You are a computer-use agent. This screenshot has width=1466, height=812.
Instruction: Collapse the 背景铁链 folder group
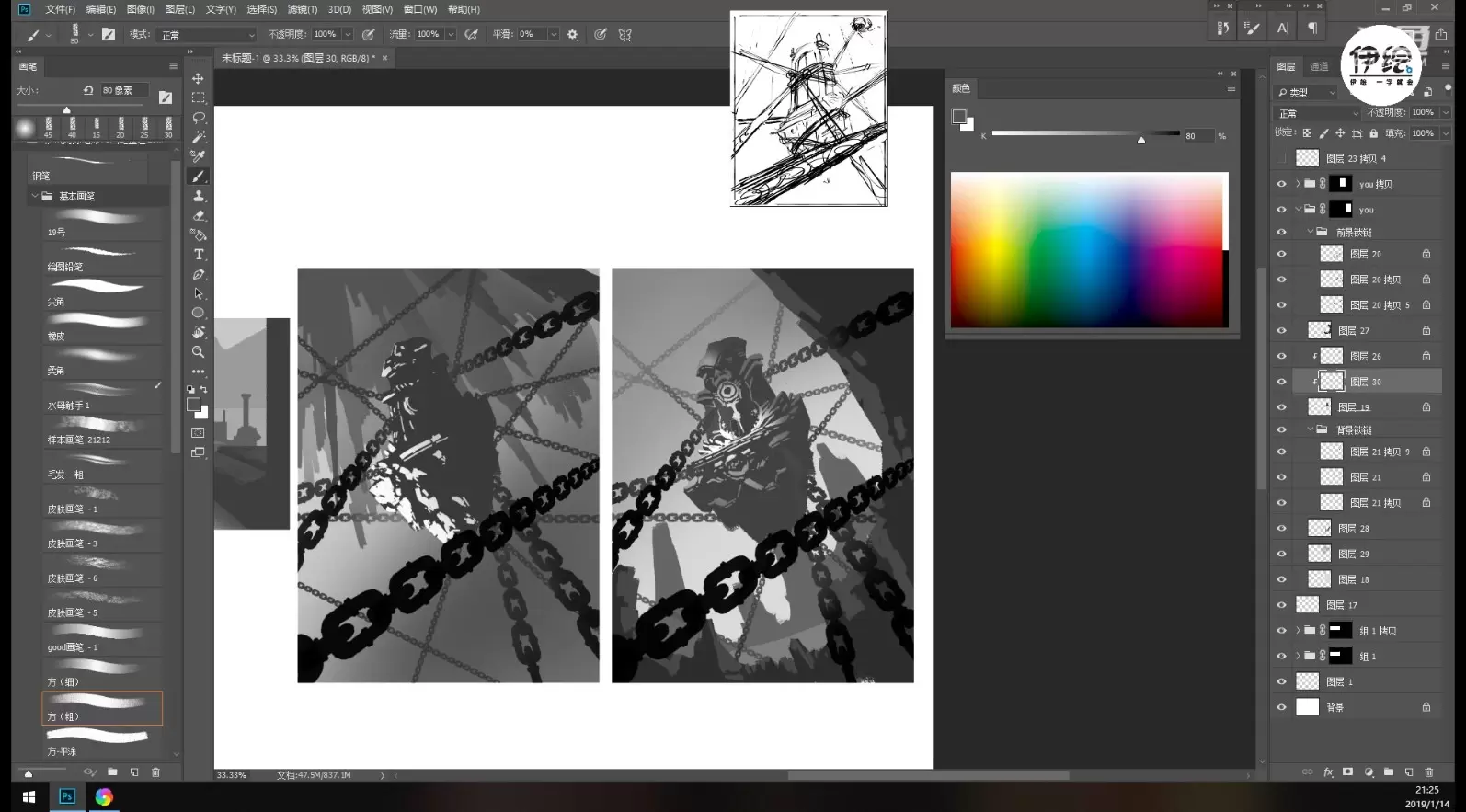coord(1311,429)
